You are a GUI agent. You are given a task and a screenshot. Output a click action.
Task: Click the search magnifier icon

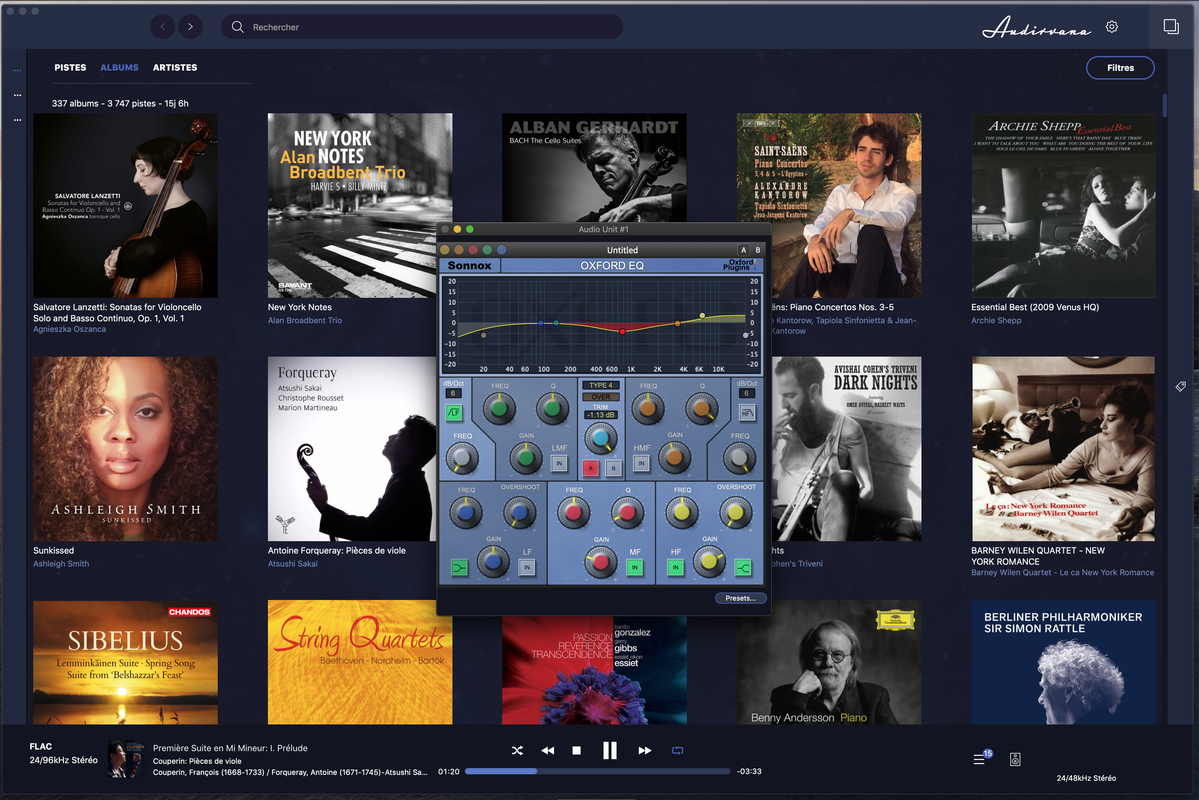click(238, 27)
